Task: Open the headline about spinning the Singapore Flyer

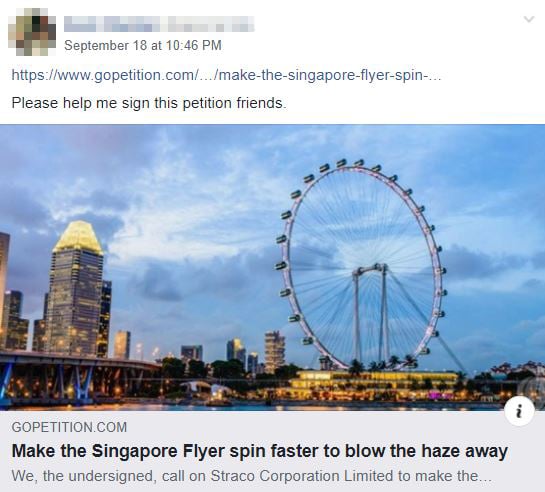Action: (x=260, y=451)
